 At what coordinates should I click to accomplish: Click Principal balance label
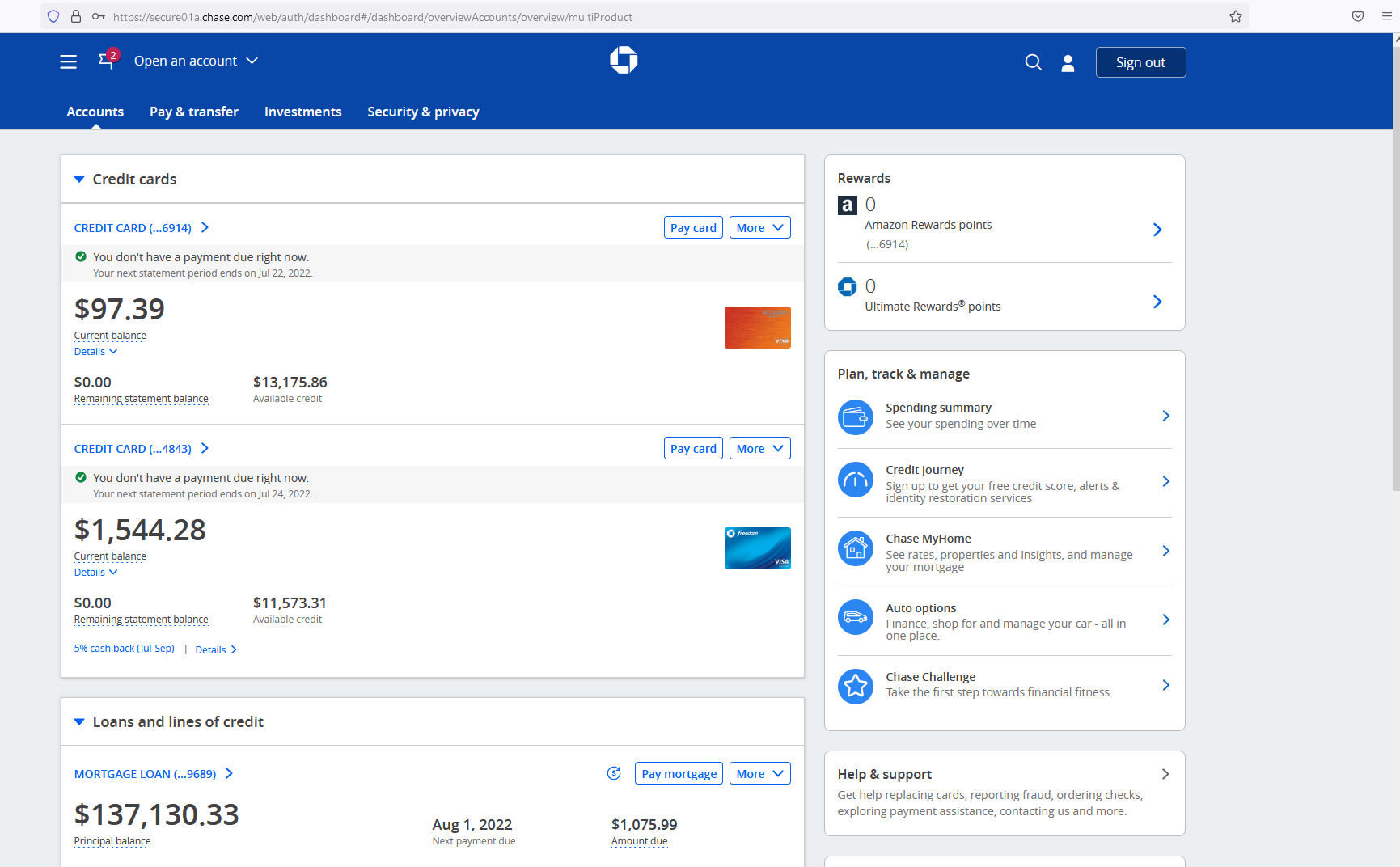click(112, 841)
